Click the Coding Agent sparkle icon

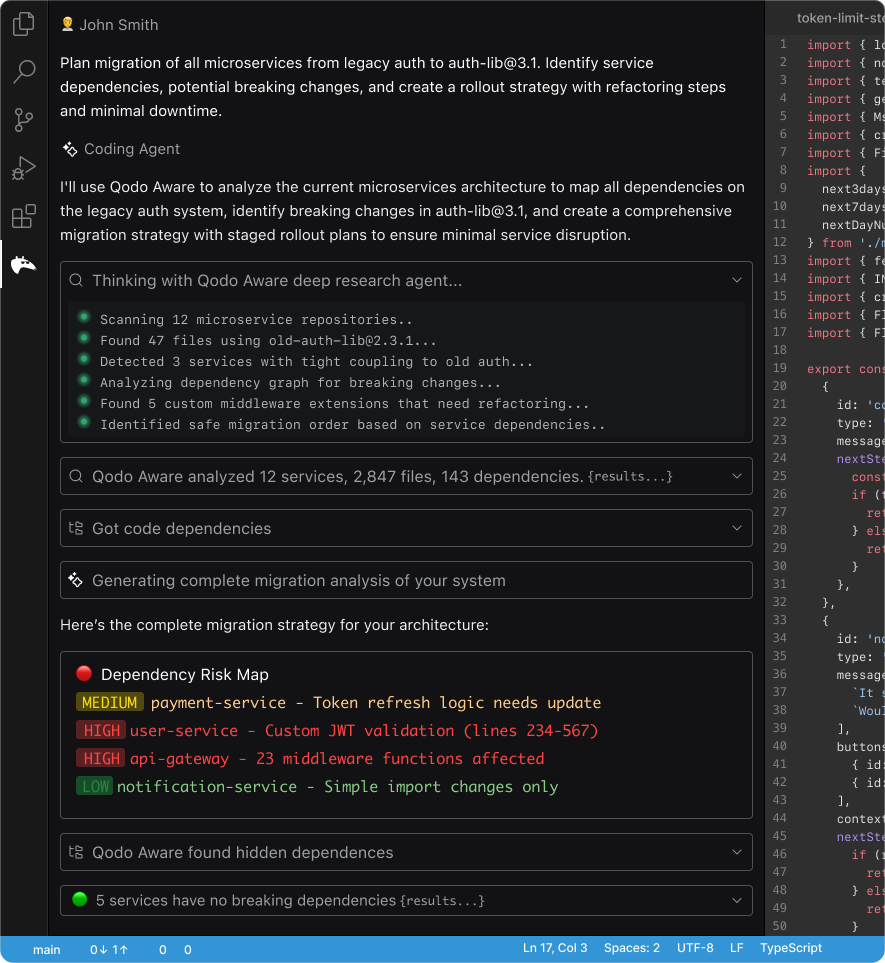pos(69,149)
